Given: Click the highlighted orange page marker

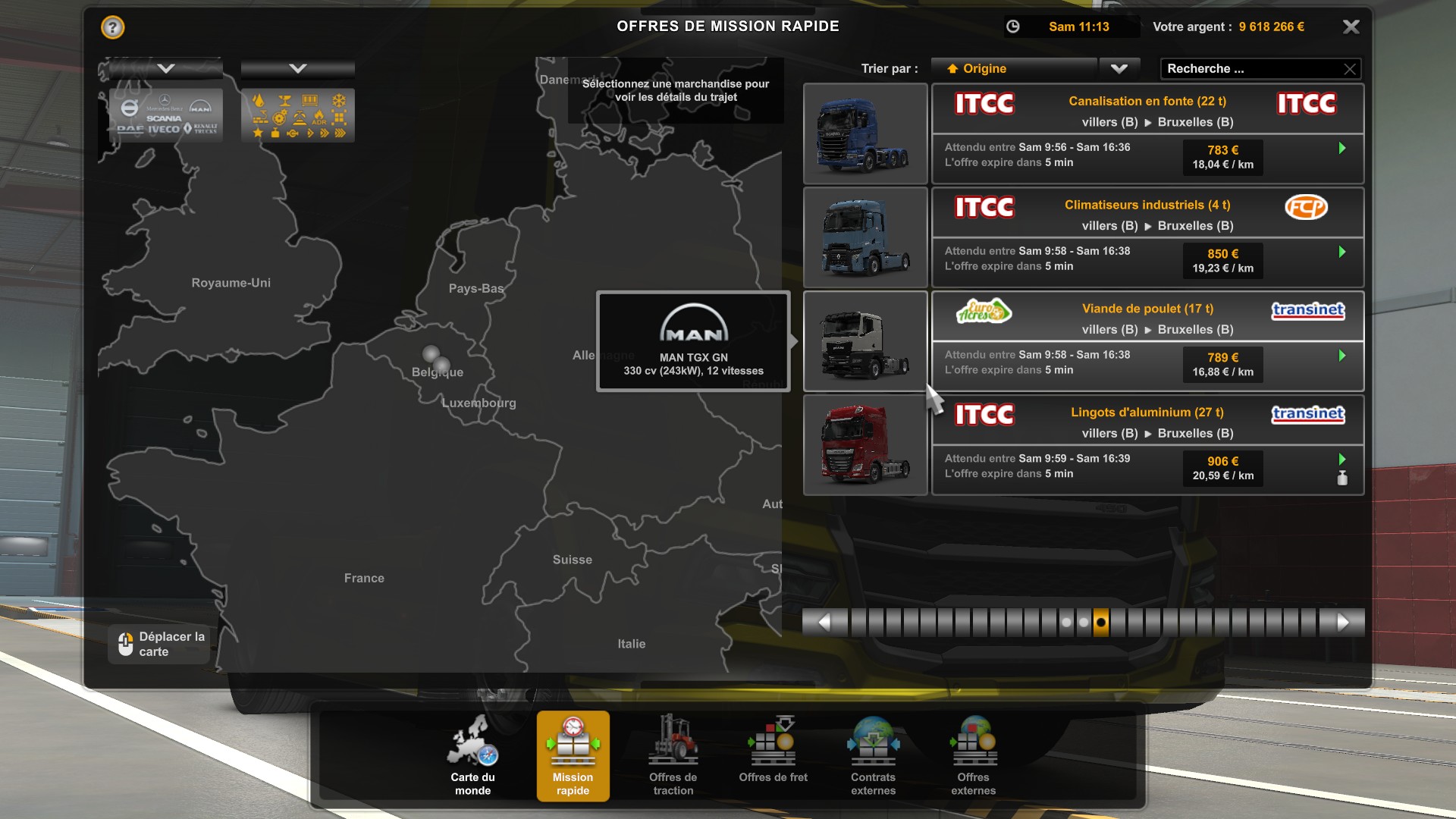Looking at the screenshot, I should pos(1100,623).
